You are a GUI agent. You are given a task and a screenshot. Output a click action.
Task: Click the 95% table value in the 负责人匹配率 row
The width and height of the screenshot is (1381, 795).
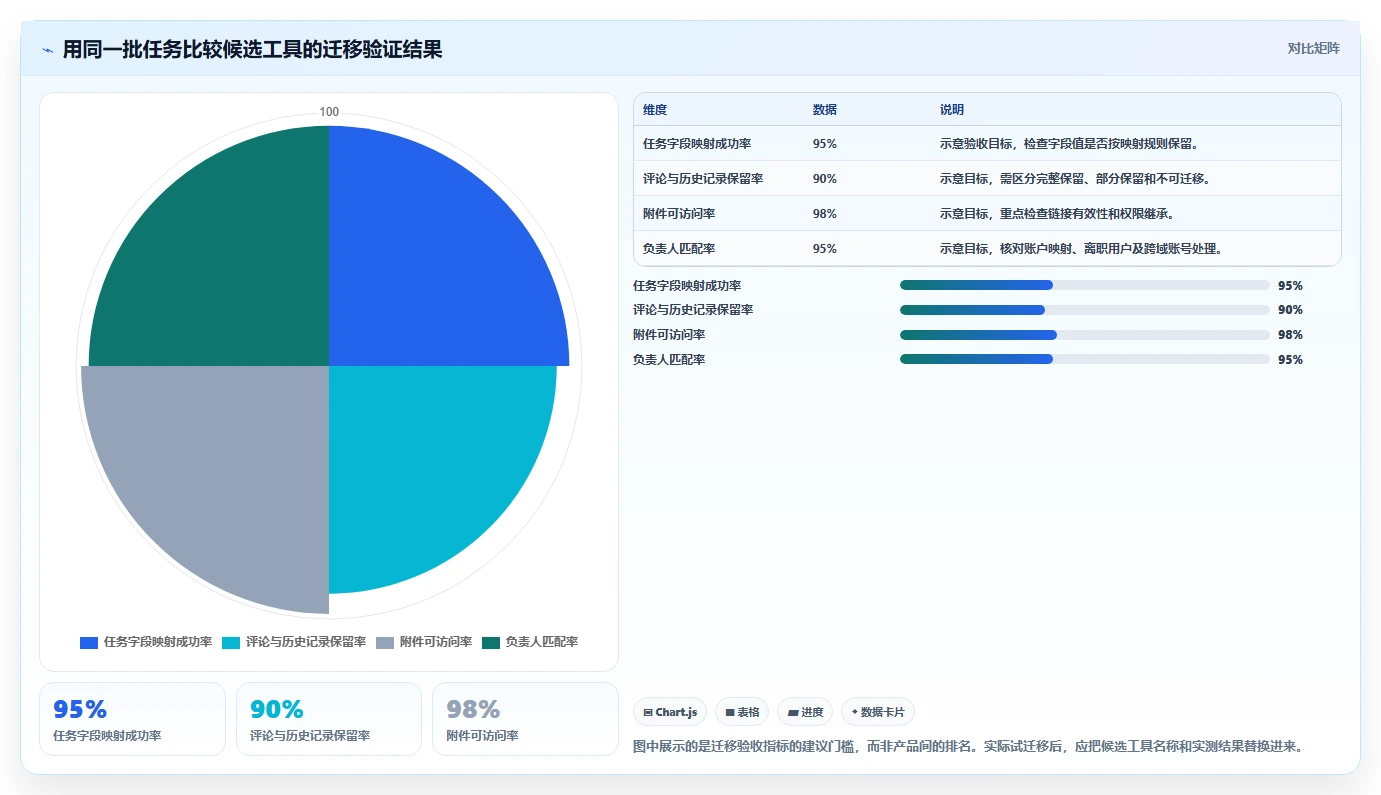(x=825, y=249)
